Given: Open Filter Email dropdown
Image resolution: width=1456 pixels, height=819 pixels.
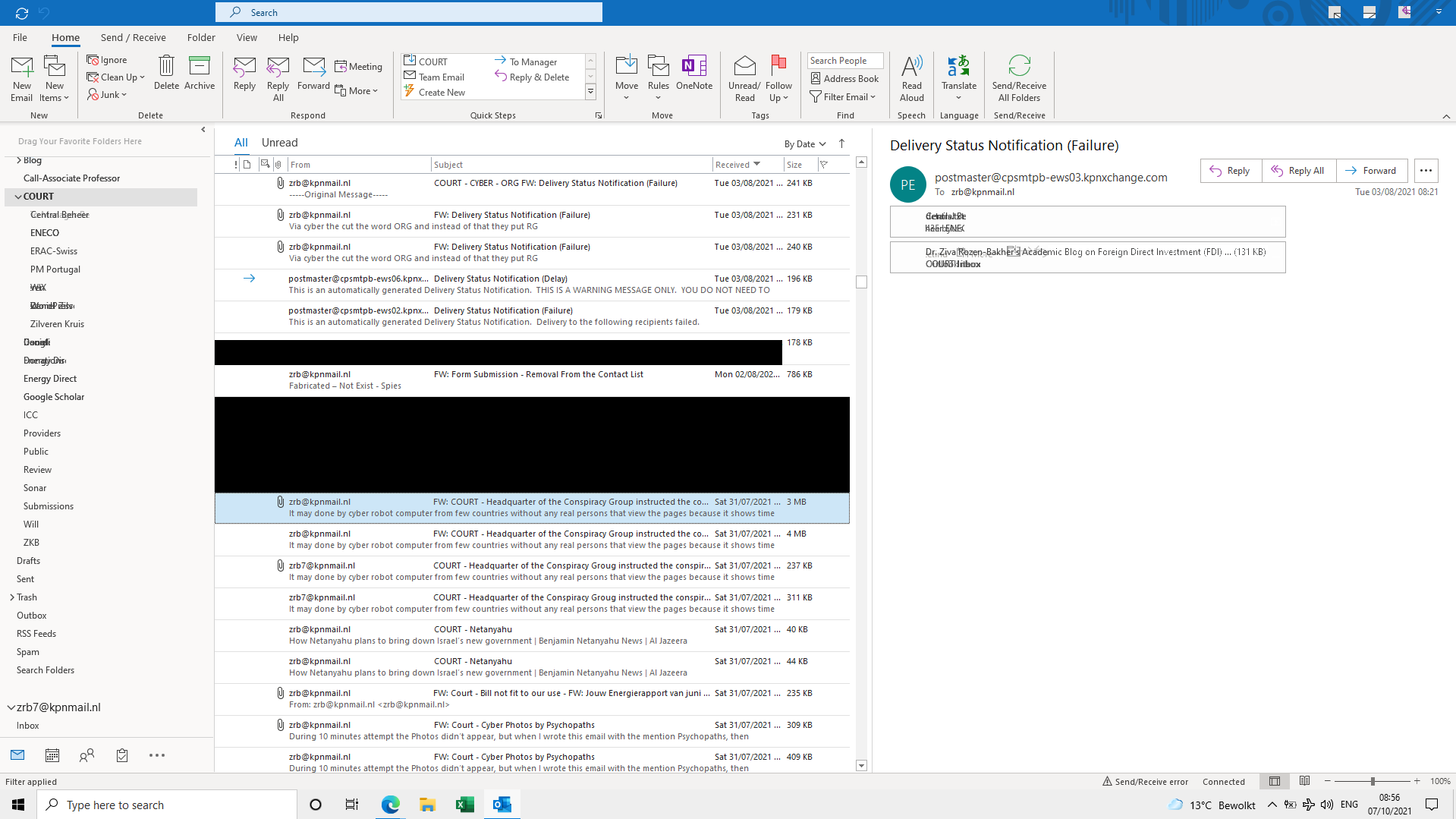Looking at the screenshot, I should coord(843,96).
